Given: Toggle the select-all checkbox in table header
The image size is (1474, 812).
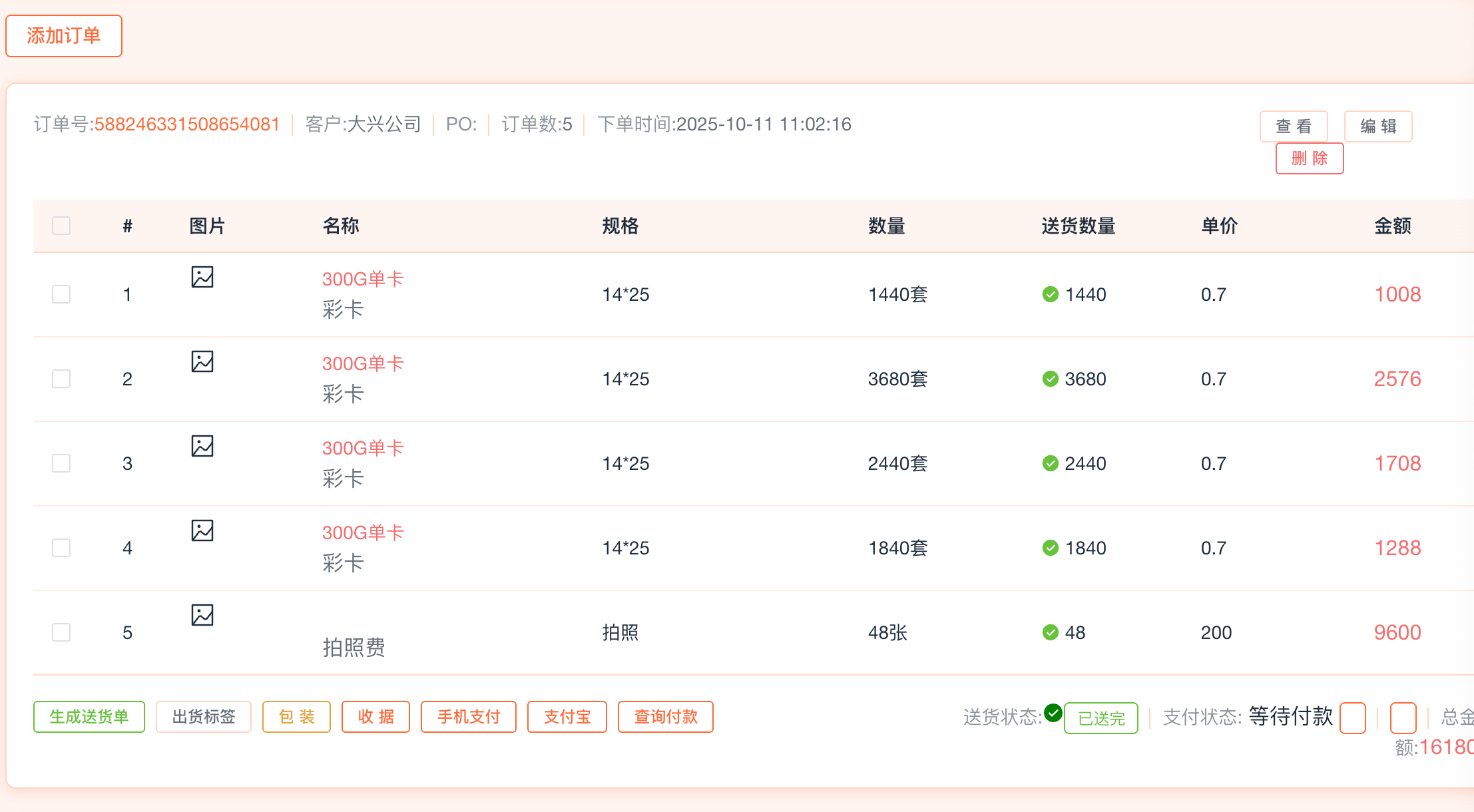Looking at the screenshot, I should pyautogui.click(x=61, y=226).
